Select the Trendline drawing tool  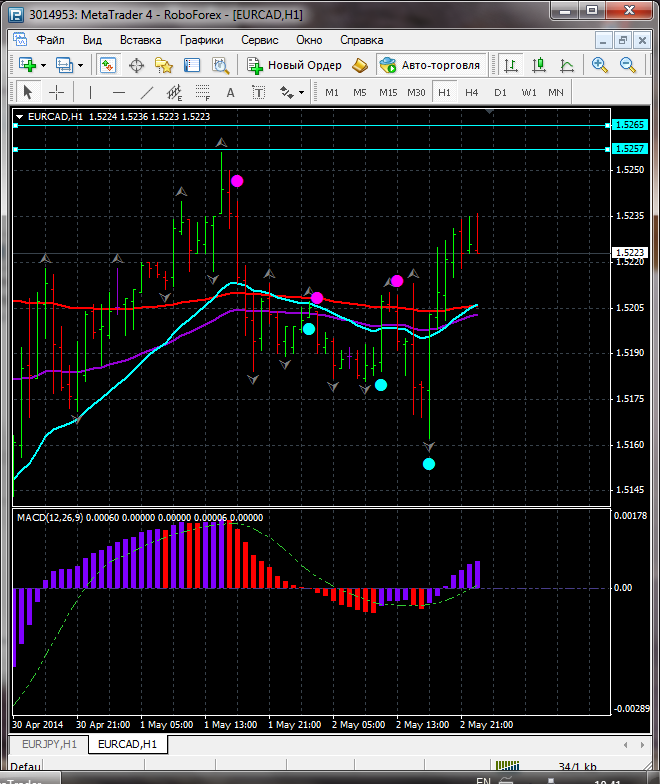(x=147, y=92)
